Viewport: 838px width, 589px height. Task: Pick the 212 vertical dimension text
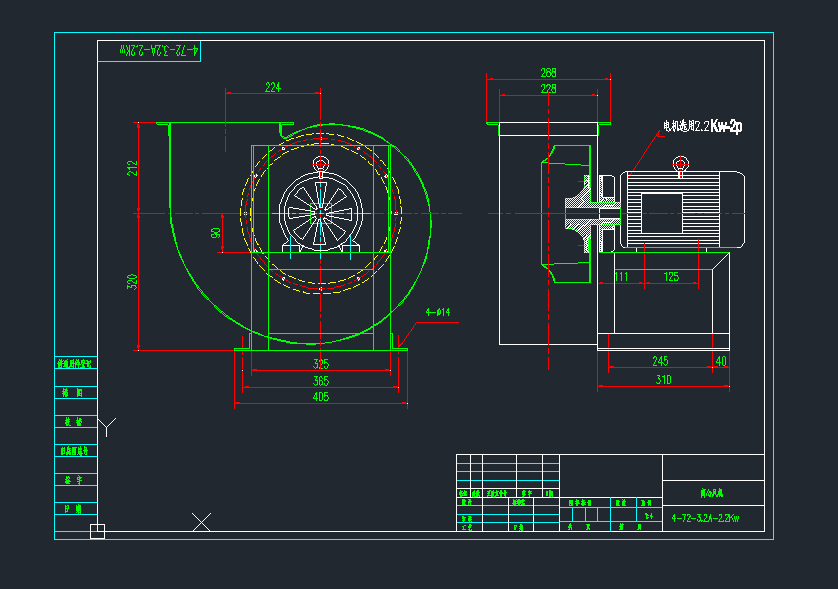pyautogui.click(x=132, y=168)
